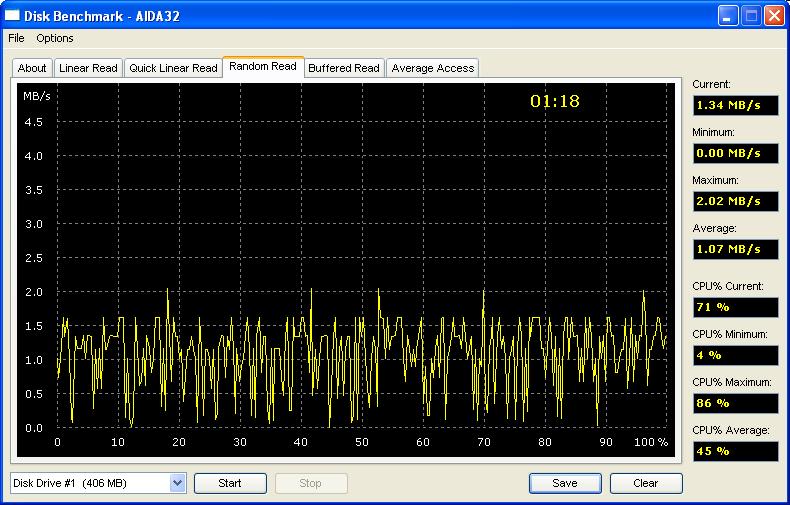Image resolution: width=790 pixels, height=505 pixels.
Task: Click the Minimum 0.00 MB/s value
Action: [x=736, y=153]
